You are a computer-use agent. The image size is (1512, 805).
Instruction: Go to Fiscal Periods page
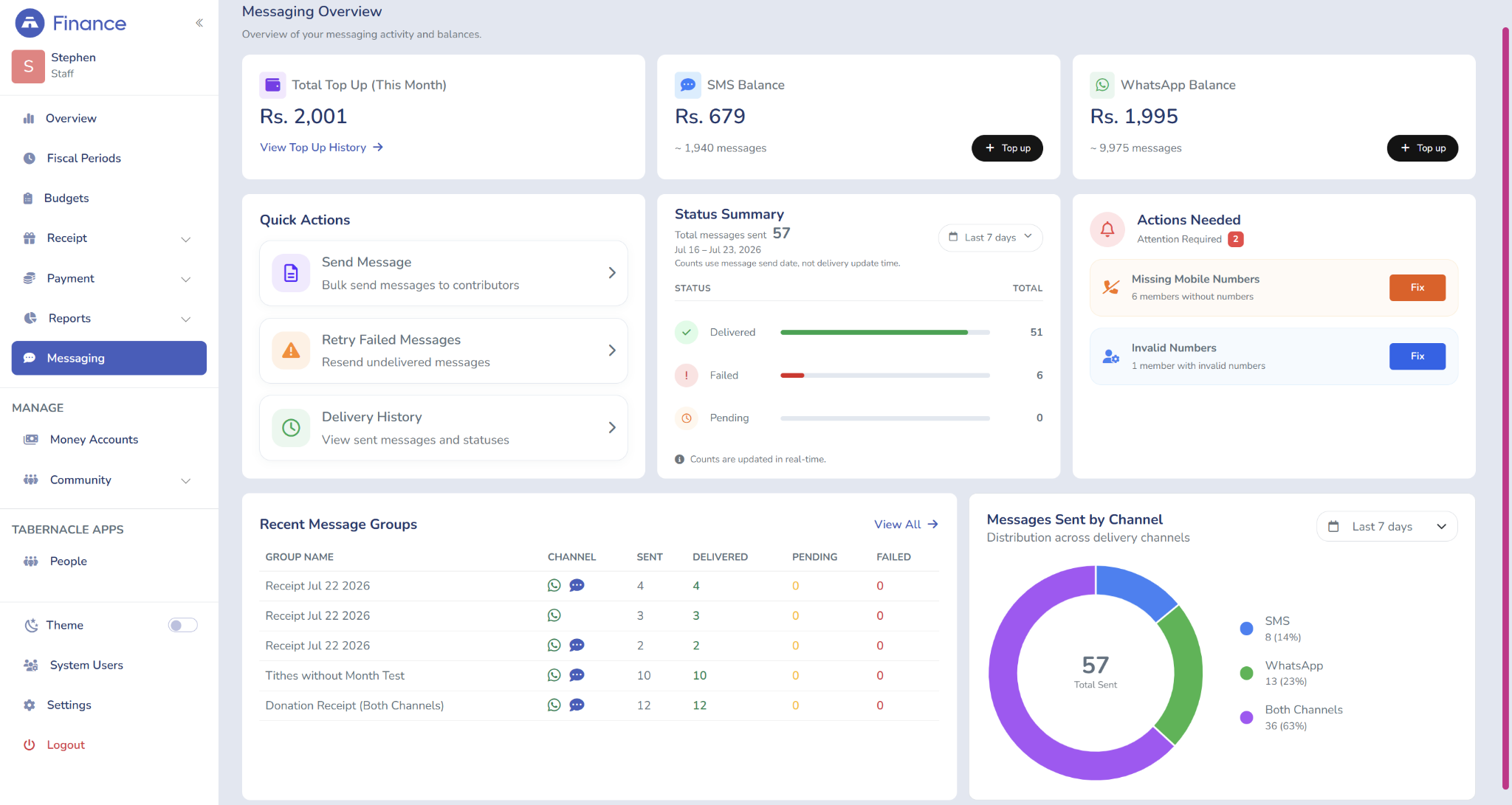(109, 158)
